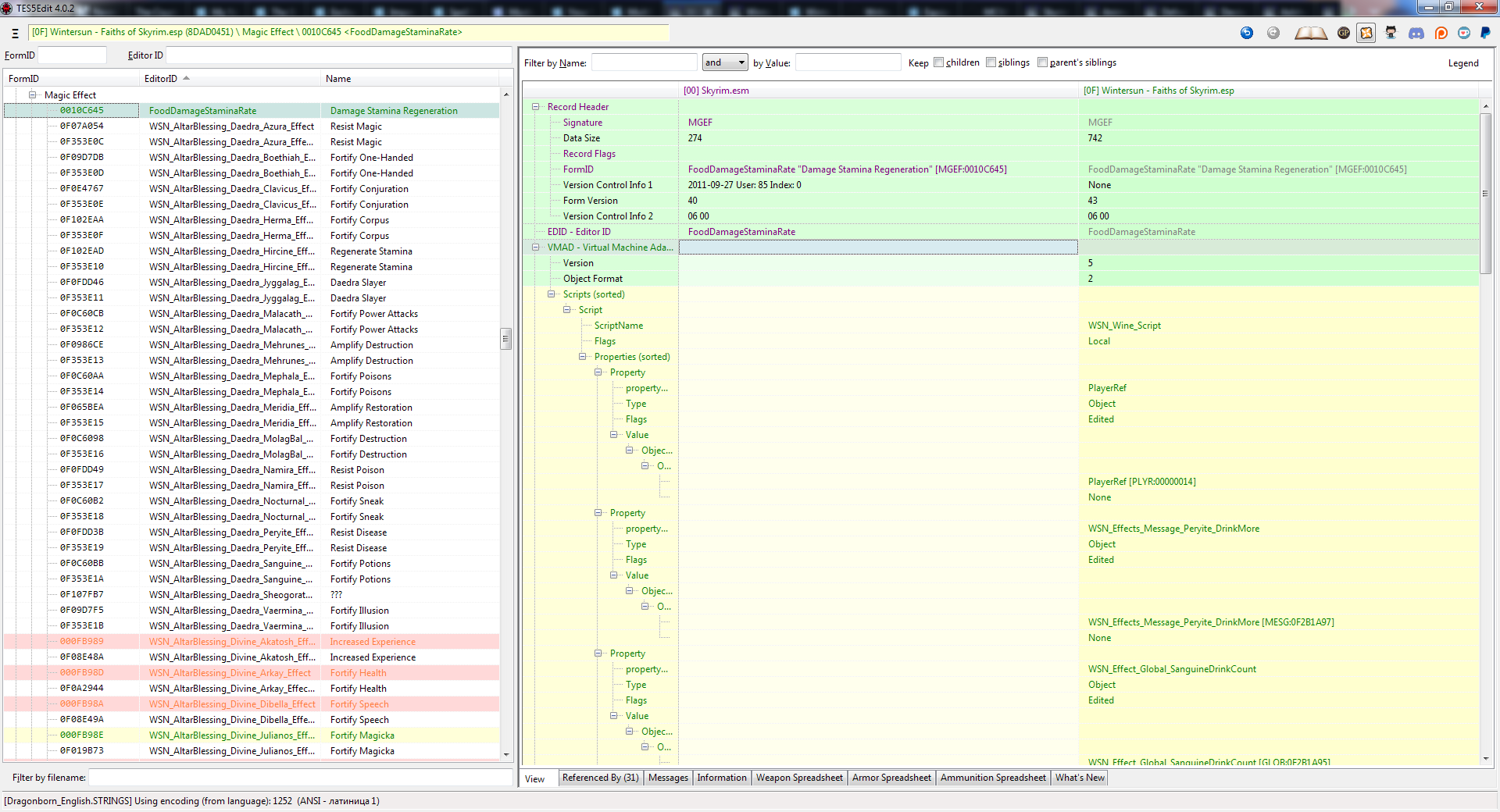This screenshot has height=812, width=1500.
Task: Switch to the Referenced By (31) tab
Action: [x=600, y=778]
